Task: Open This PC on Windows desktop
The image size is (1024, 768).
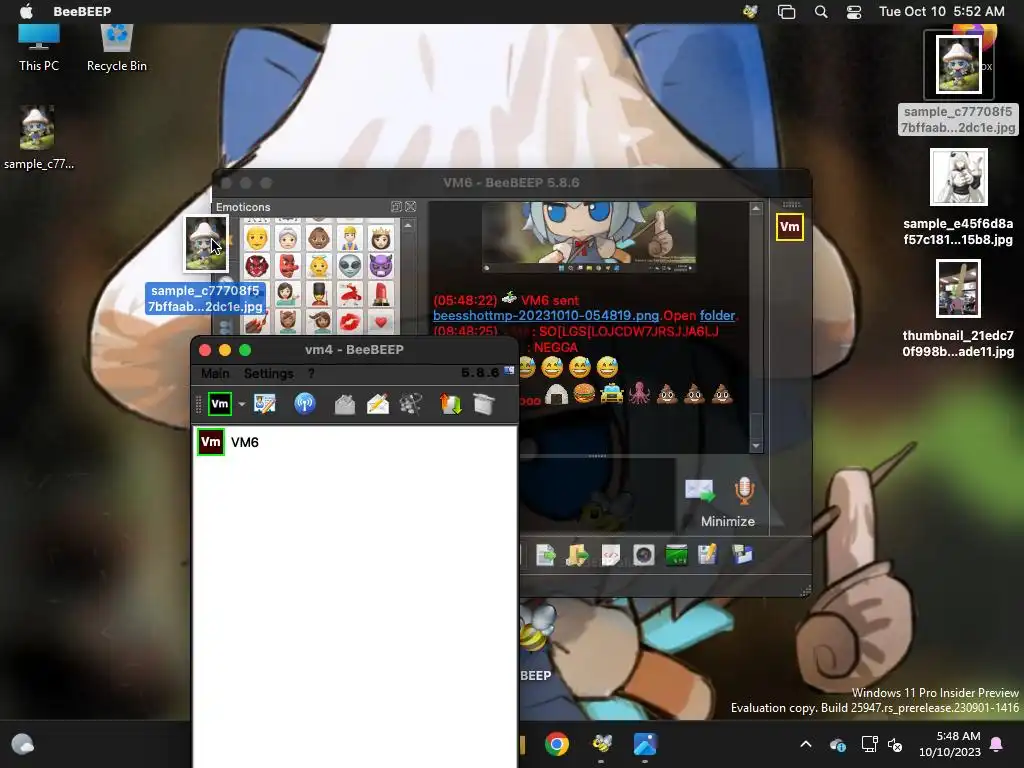Action: (39, 48)
